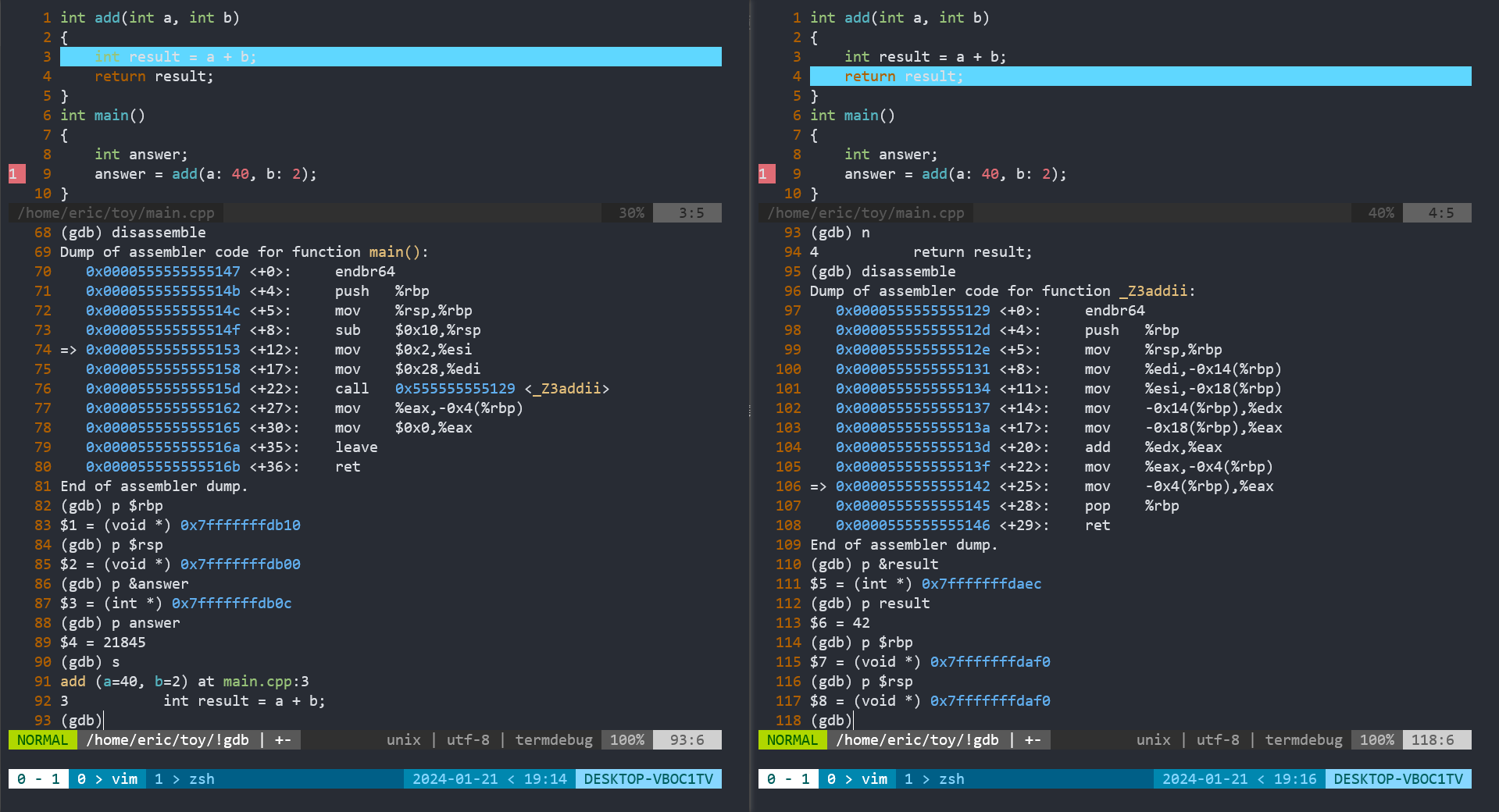Select the zsh tmux window in right terminal
Image resolution: width=1499 pixels, height=812 pixels.
coord(934,779)
